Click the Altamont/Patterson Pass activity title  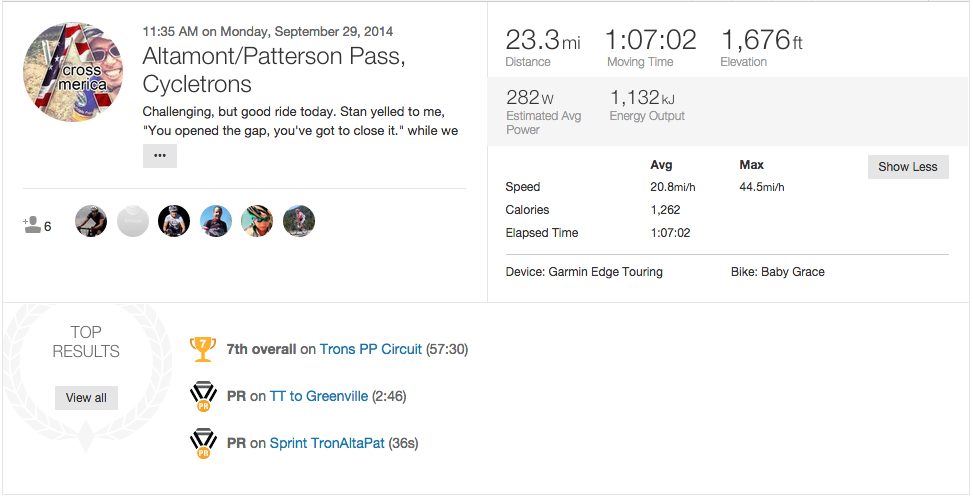[274, 69]
